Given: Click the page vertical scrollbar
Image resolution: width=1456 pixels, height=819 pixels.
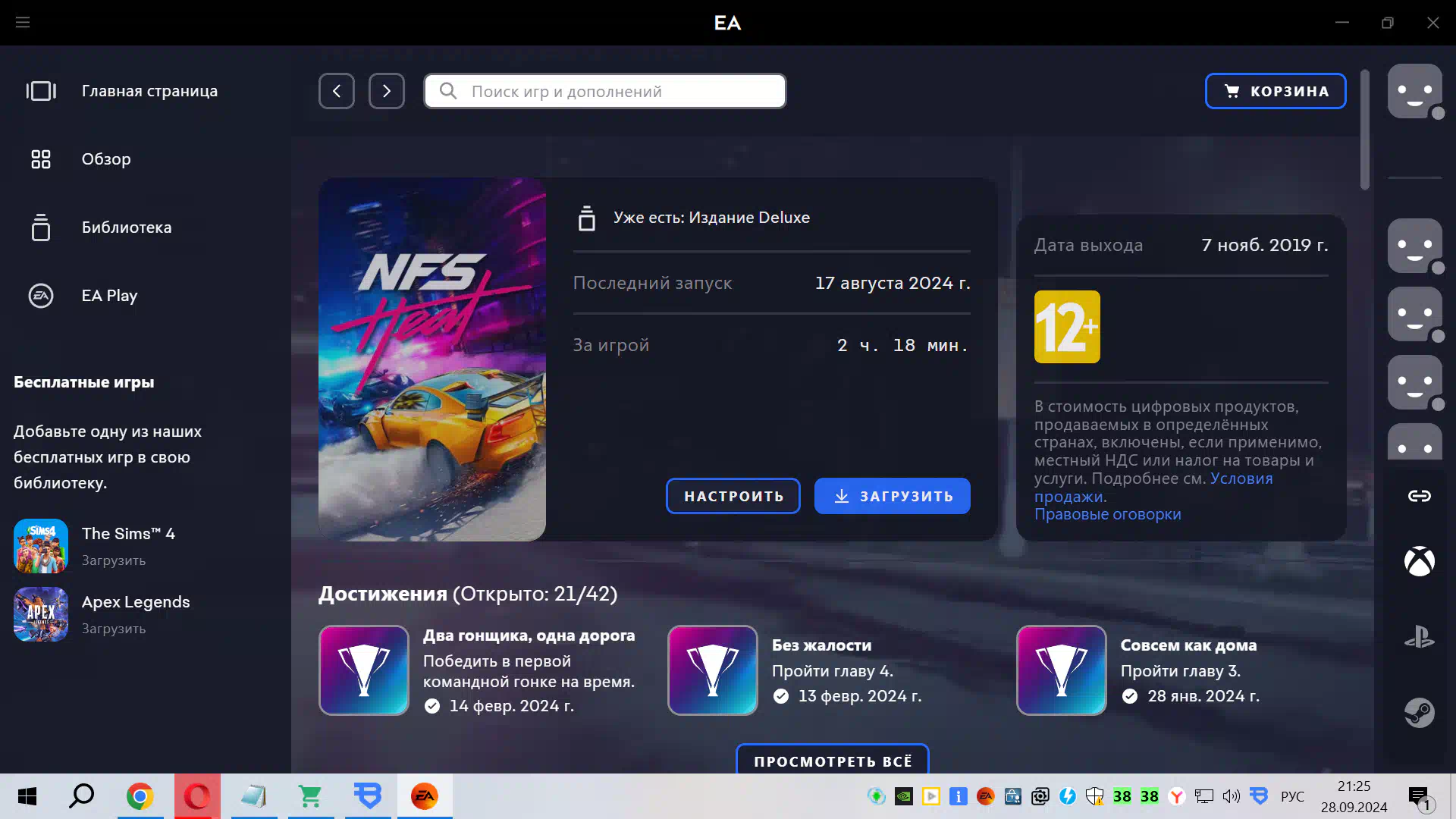Looking at the screenshot, I should click(x=1365, y=129).
